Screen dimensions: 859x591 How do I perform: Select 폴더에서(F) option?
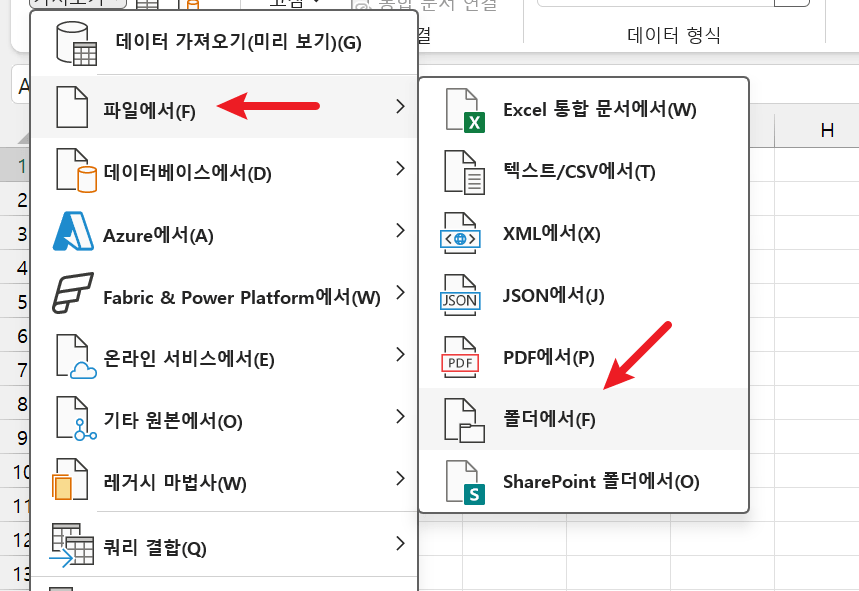click(584, 419)
